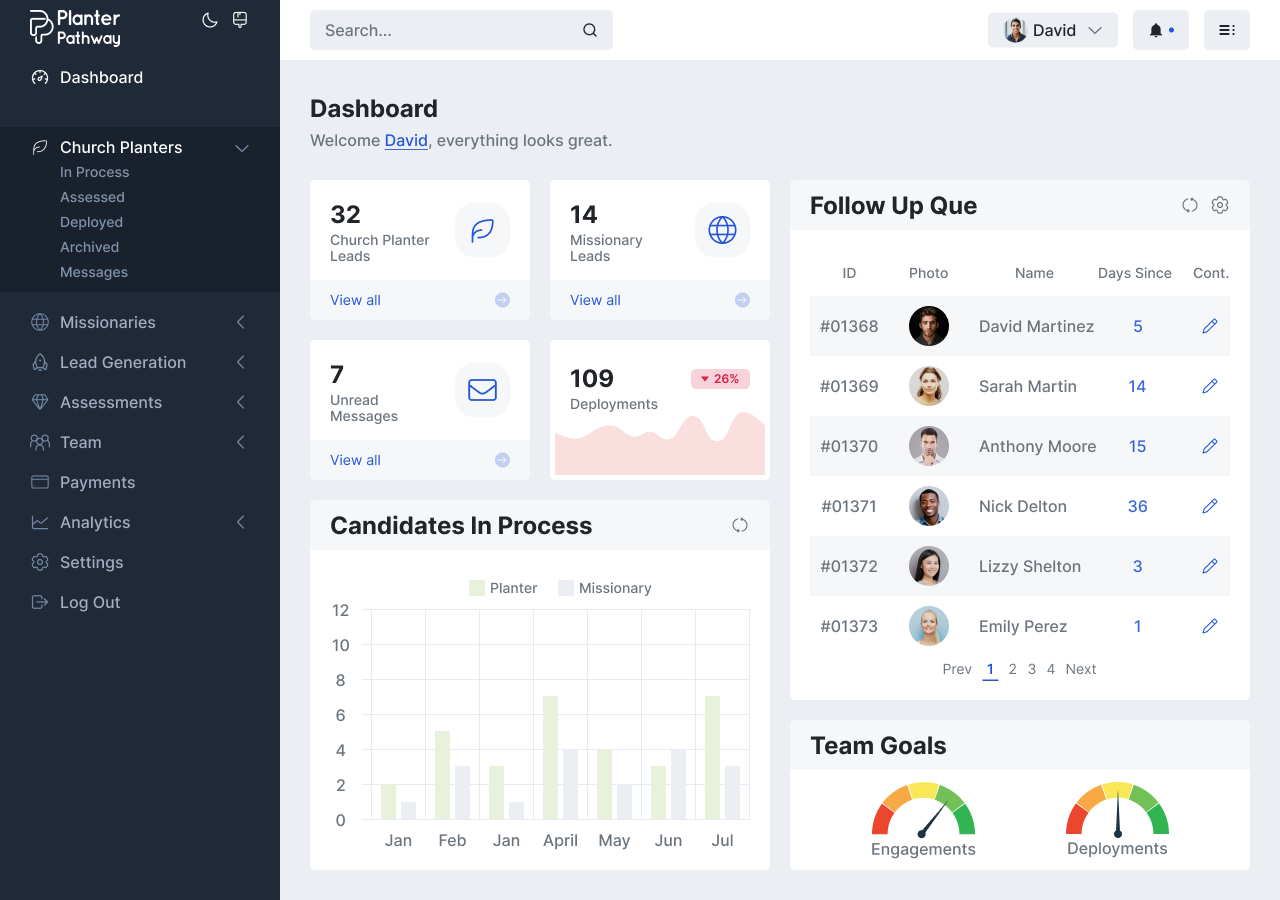Go to Next page of follow-ups
Viewport: 1280px width, 900px height.
coord(1080,669)
